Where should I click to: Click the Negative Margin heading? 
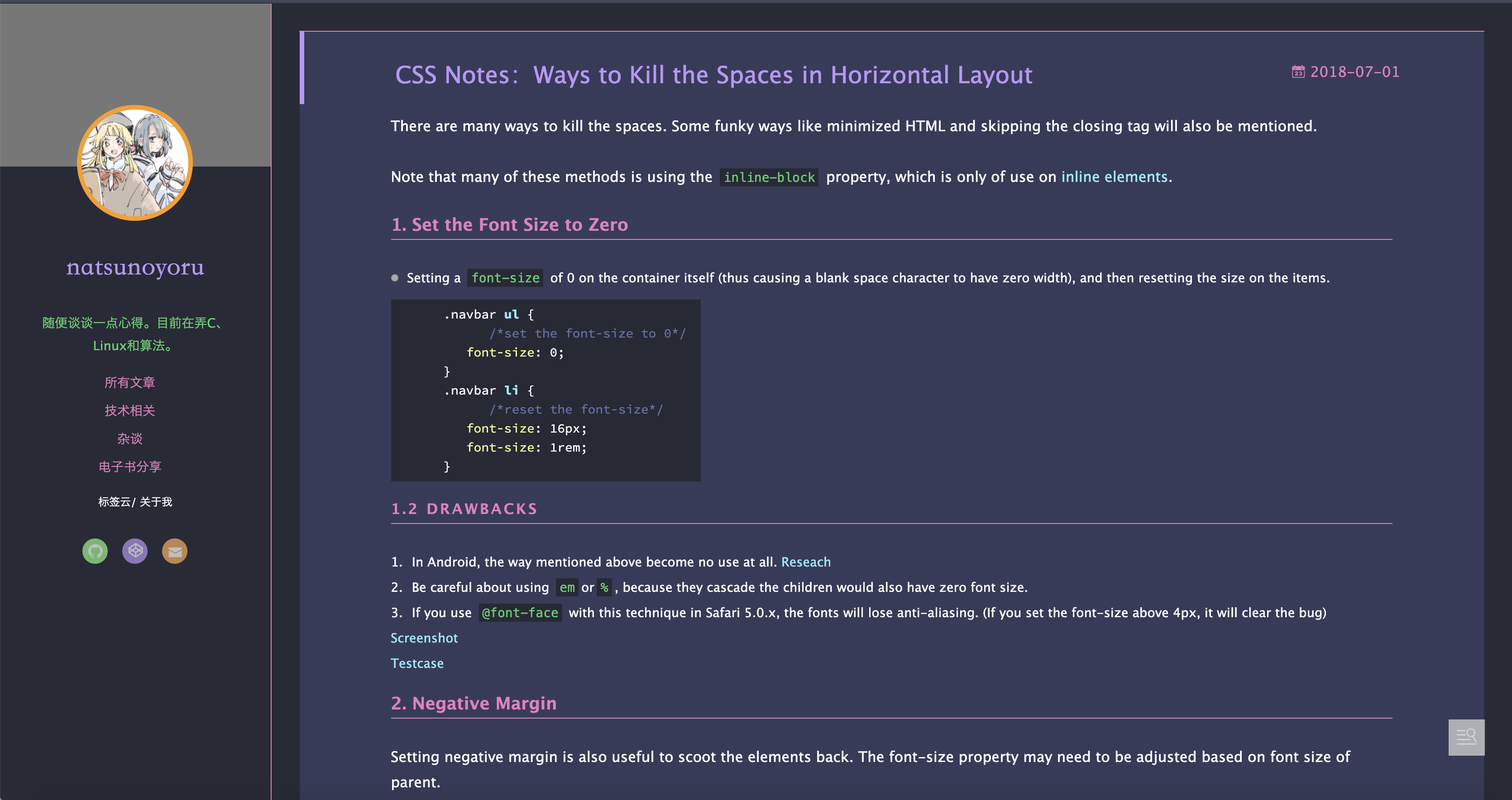tap(473, 703)
